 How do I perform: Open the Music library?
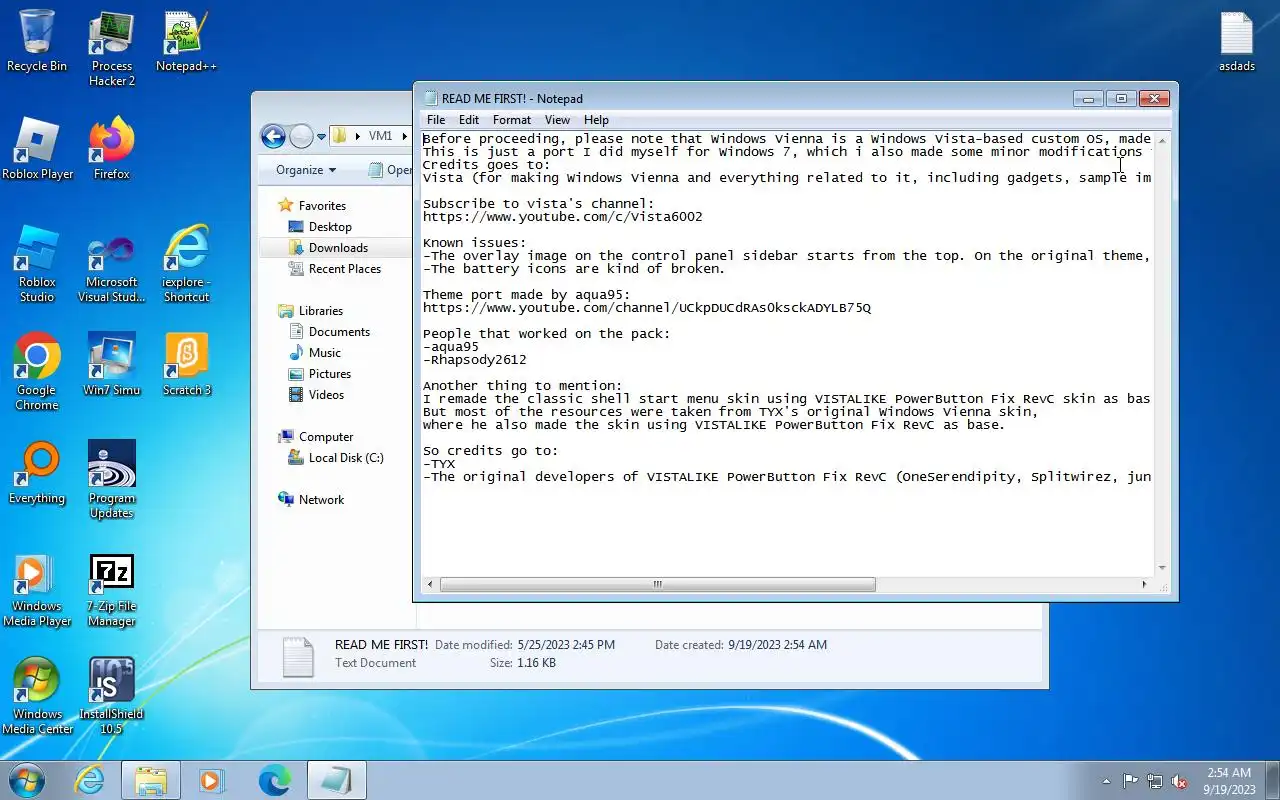[x=324, y=353]
